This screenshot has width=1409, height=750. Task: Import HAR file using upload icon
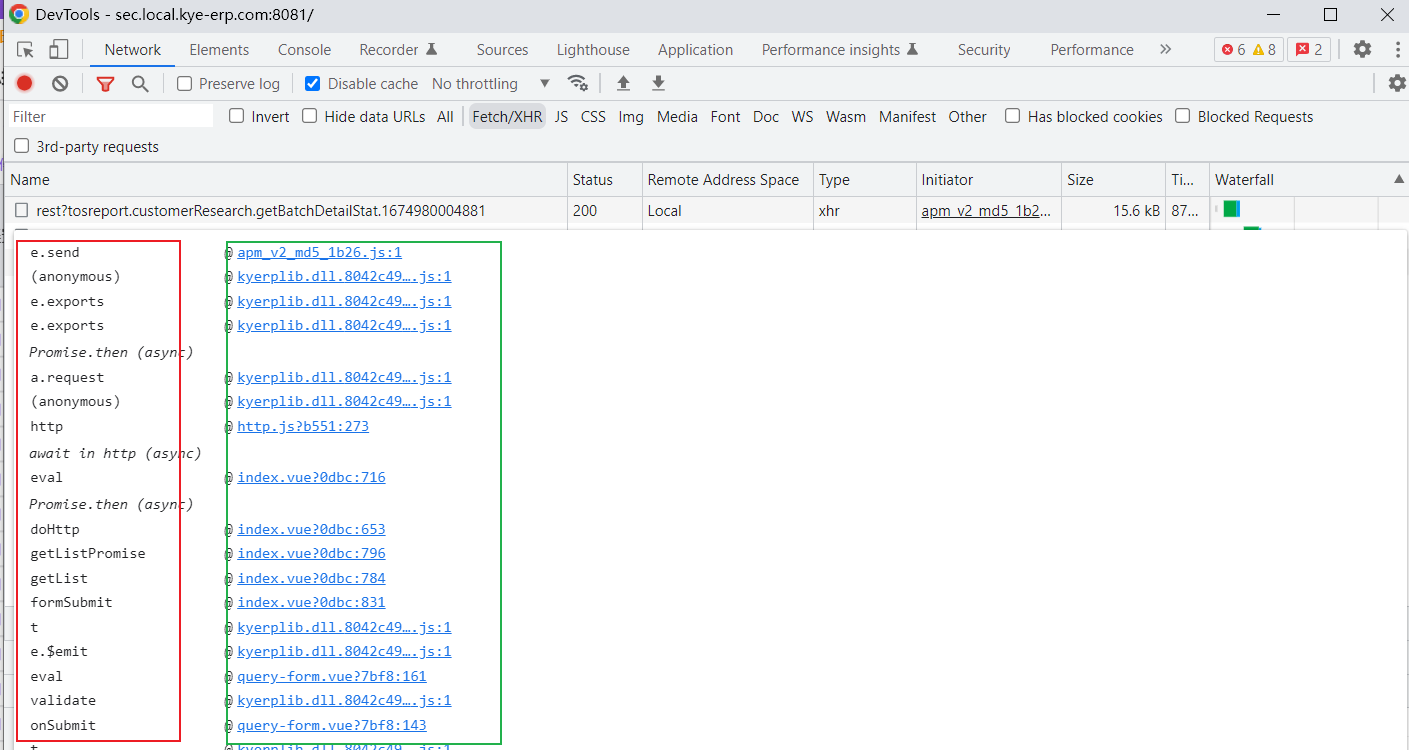point(622,83)
